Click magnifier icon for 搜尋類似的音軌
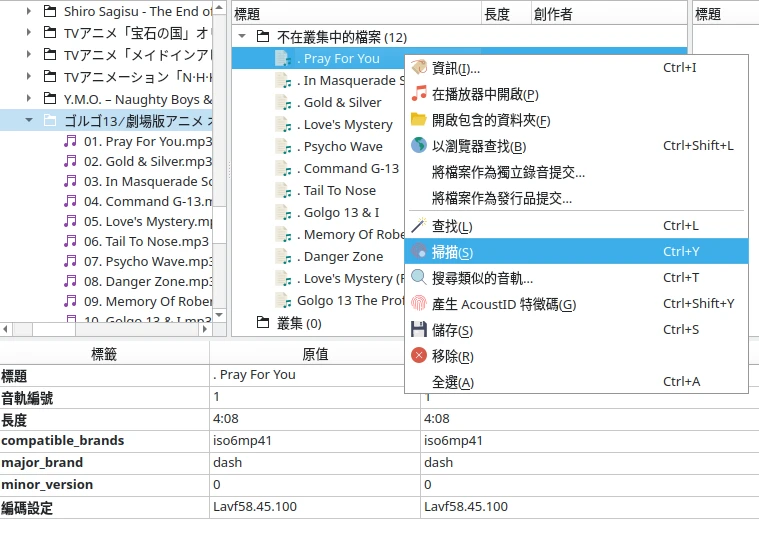The image size is (759, 539). [x=419, y=278]
